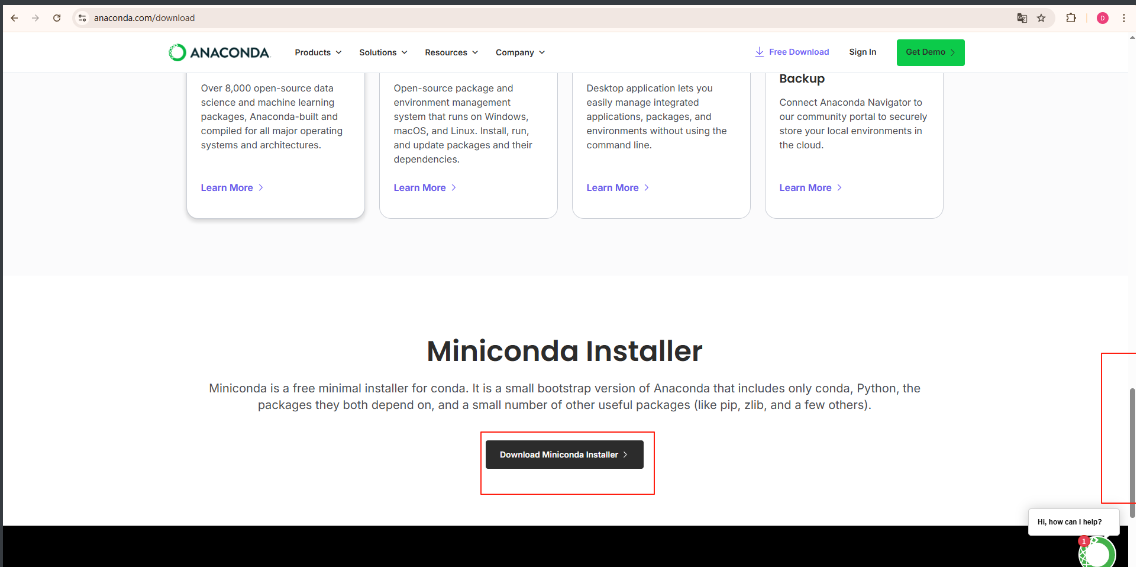Click the Anaconda logo
The image size is (1136, 567).
click(219, 52)
